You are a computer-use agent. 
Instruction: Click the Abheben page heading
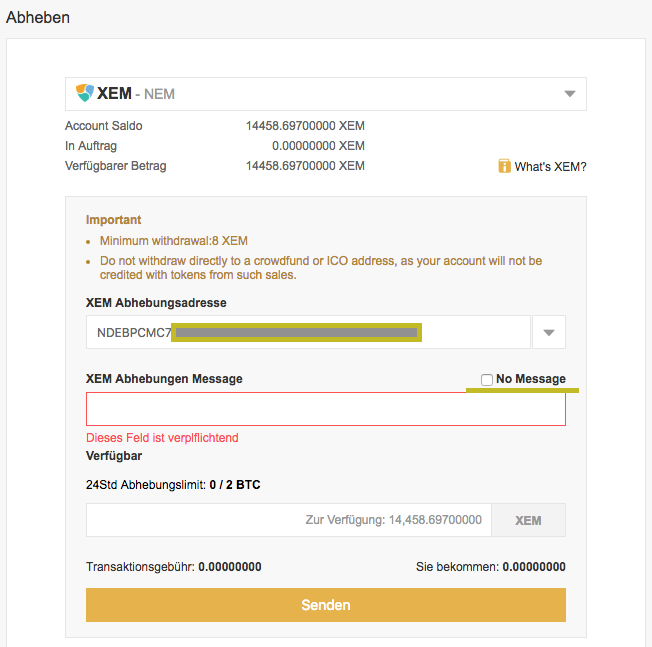tap(38, 17)
